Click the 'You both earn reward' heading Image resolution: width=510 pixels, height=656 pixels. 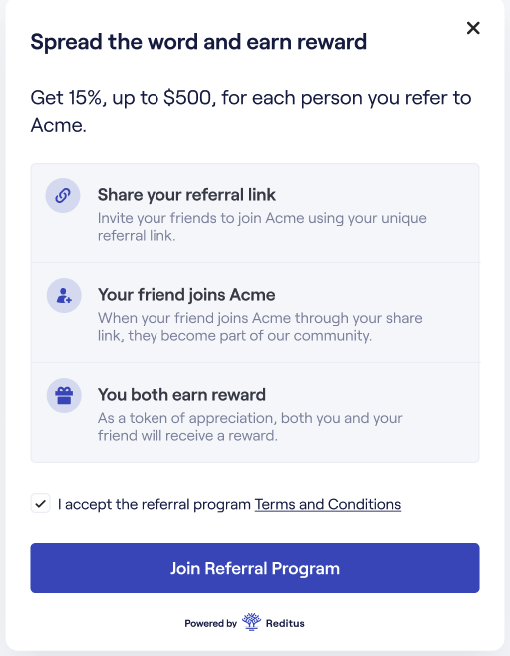click(x=182, y=395)
